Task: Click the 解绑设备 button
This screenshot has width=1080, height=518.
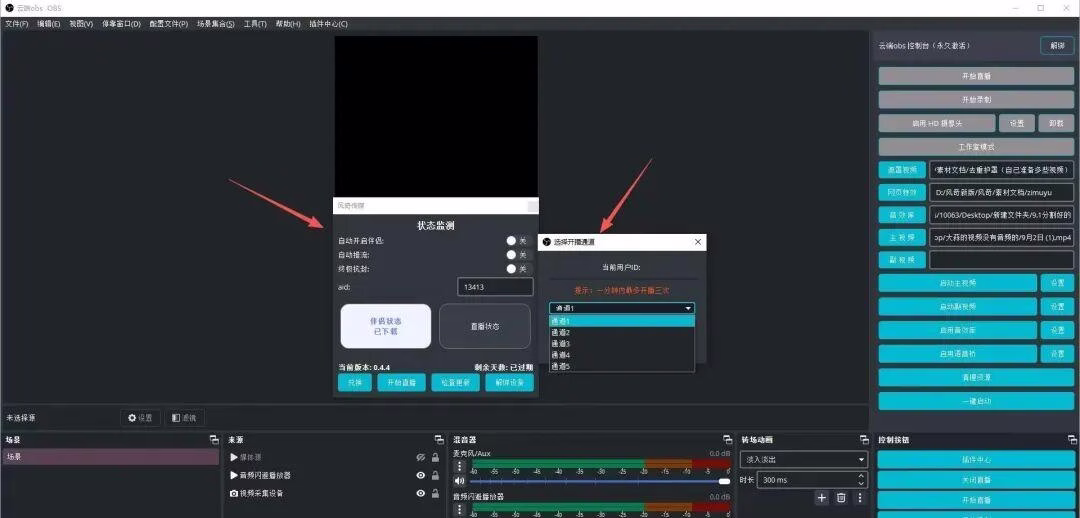Action: (510, 382)
